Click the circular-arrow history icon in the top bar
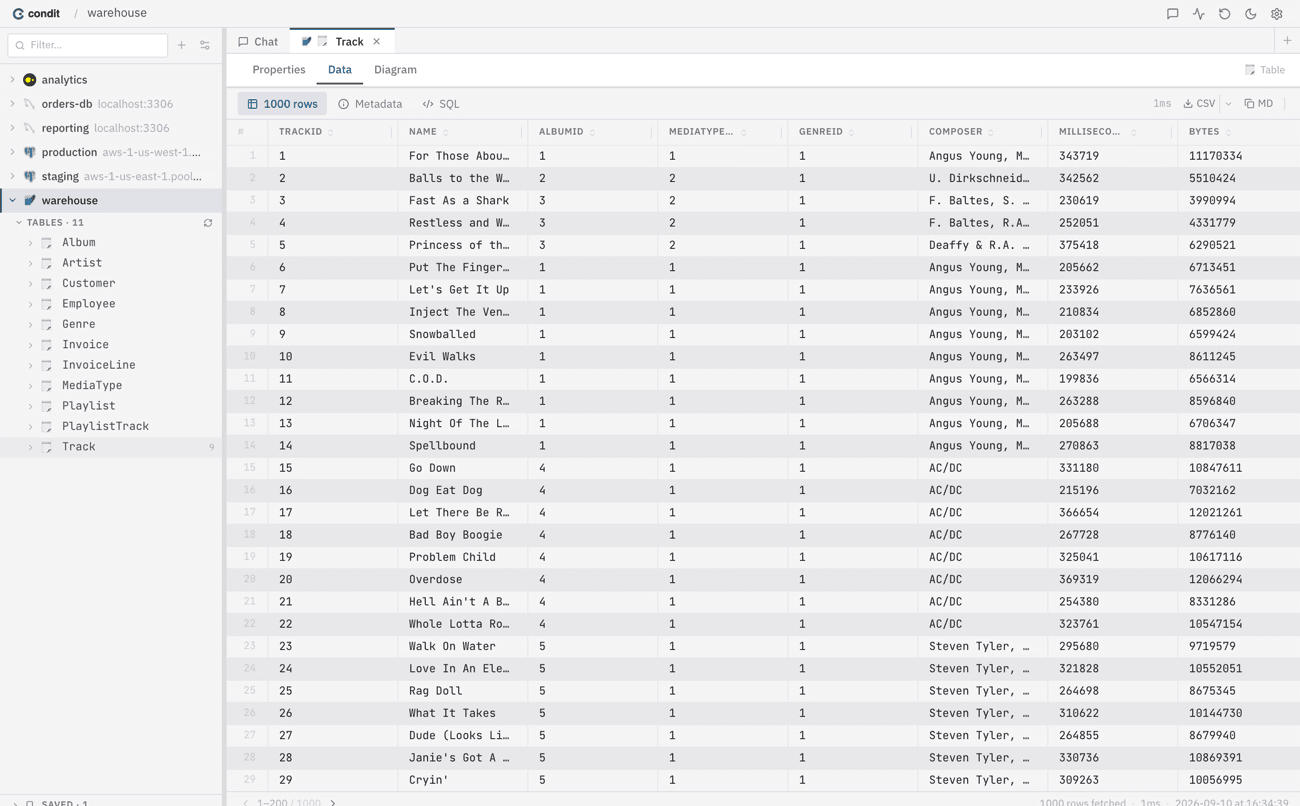The width and height of the screenshot is (1300, 806). tap(1225, 14)
